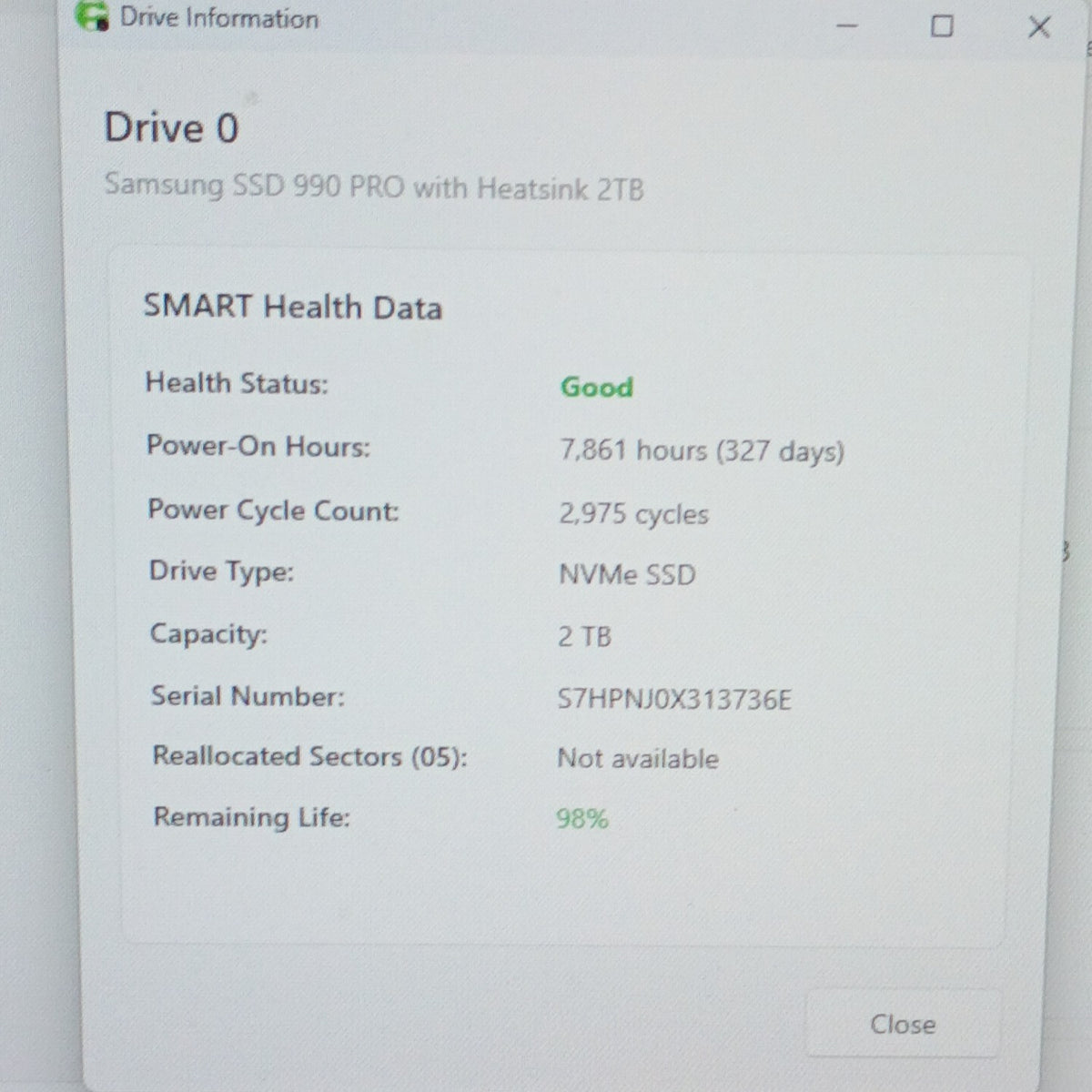Image resolution: width=1092 pixels, height=1092 pixels.
Task: Click the 7,861 hours power-on value
Action: click(x=702, y=450)
